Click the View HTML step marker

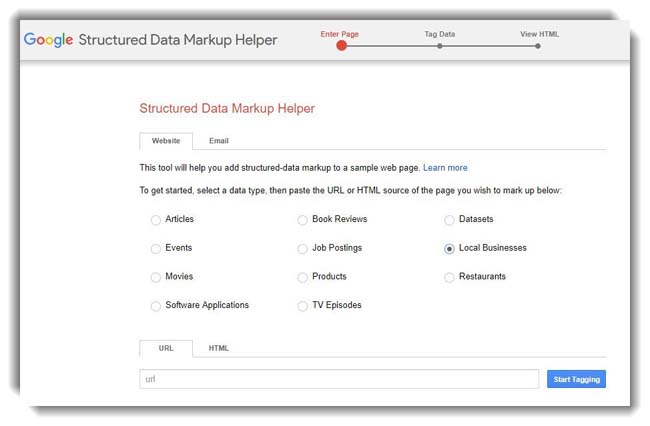pyautogui.click(x=538, y=46)
